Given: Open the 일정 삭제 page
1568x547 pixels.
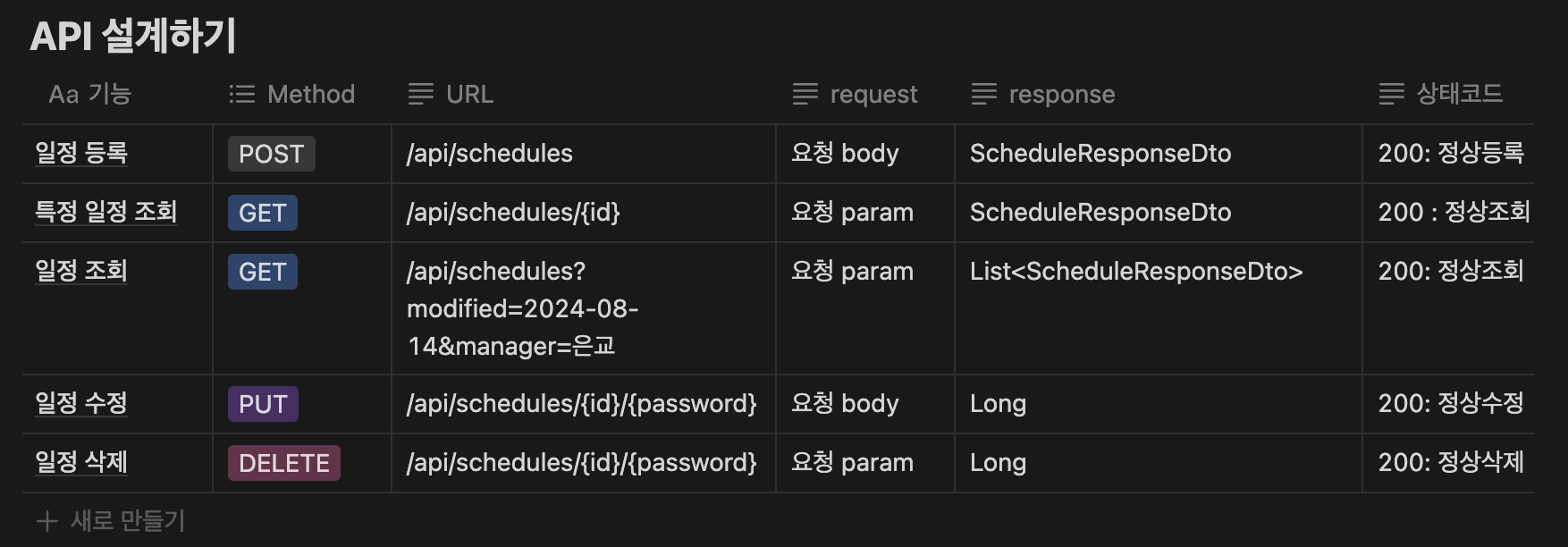Looking at the screenshot, I should point(81,462).
